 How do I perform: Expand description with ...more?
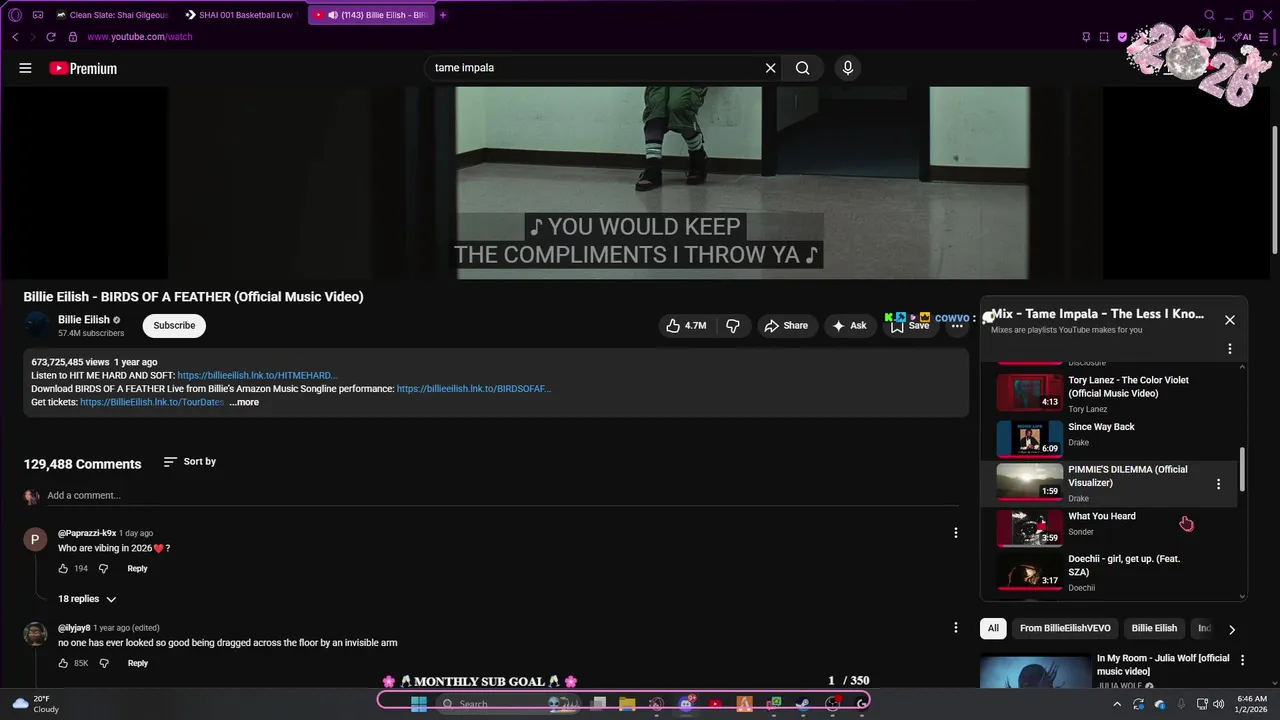[x=244, y=402]
